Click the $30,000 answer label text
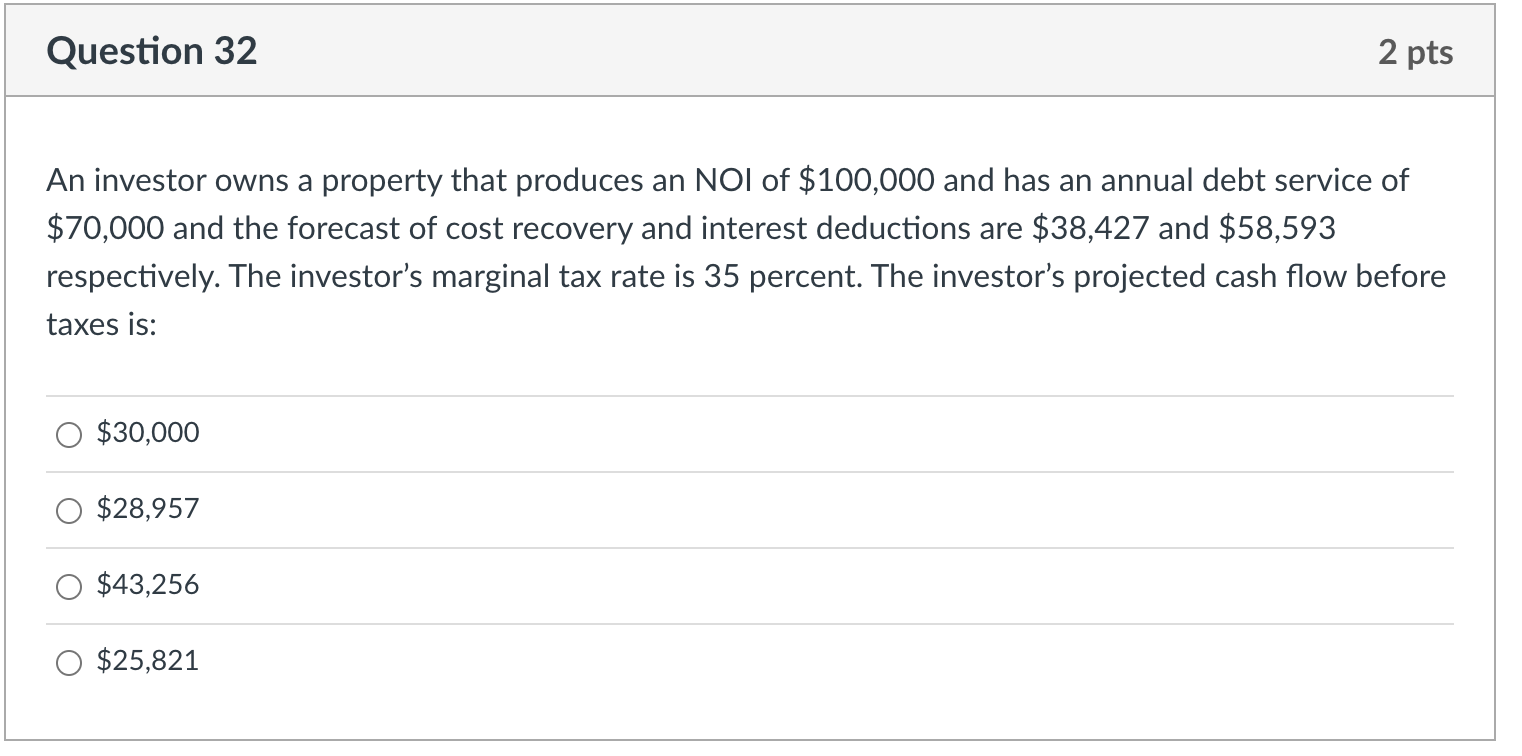Viewport: 1522px width, 756px height. tap(148, 433)
